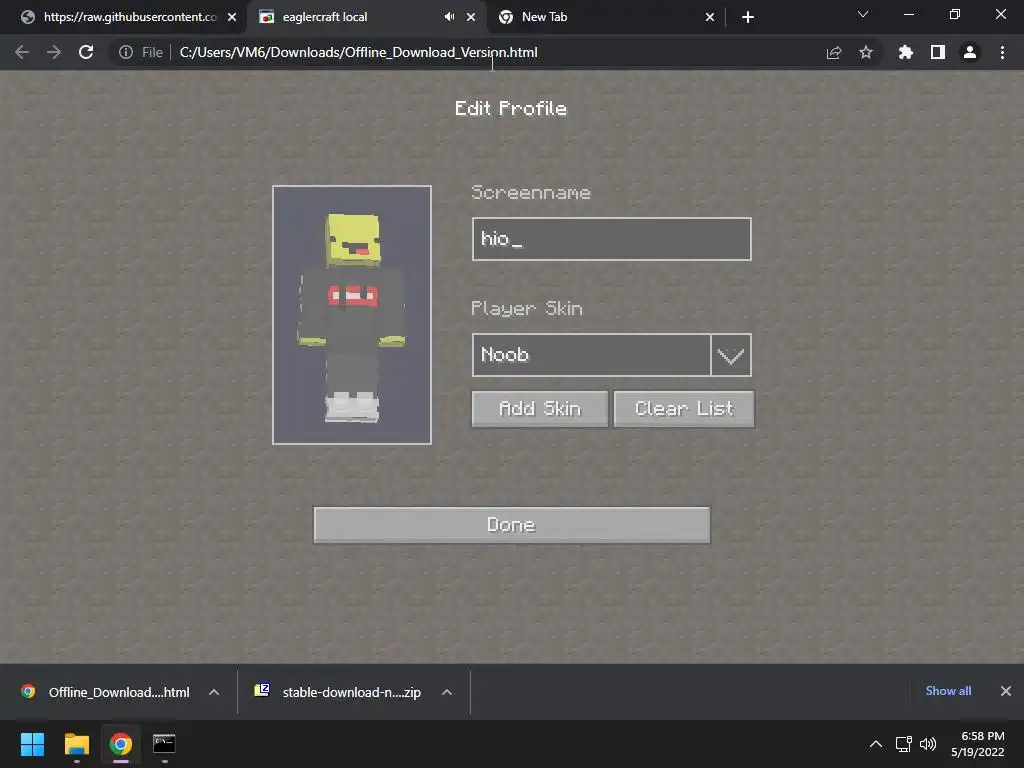This screenshot has height=768, width=1024.
Task: Go forward to next page
Action: click(54, 52)
